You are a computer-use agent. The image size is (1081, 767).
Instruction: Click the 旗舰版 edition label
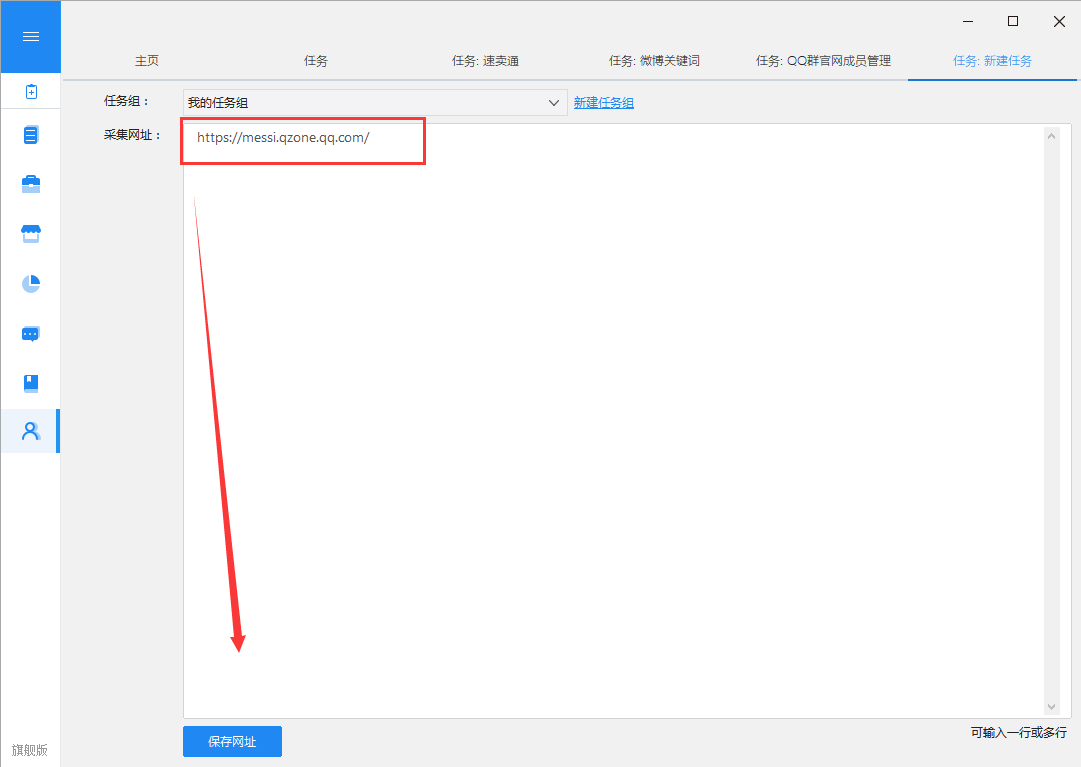tap(30, 750)
